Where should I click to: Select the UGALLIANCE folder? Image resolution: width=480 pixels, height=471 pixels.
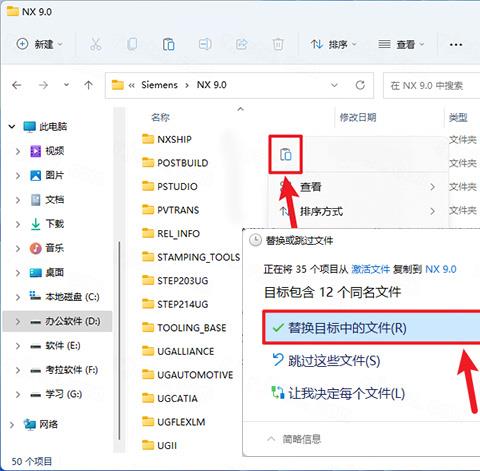178,351
